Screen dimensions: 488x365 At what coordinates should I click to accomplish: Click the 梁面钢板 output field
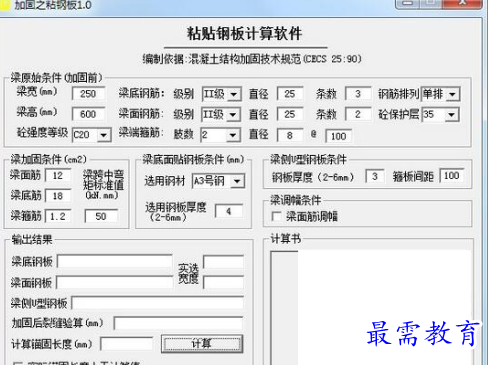pyautogui.click(x=115, y=282)
